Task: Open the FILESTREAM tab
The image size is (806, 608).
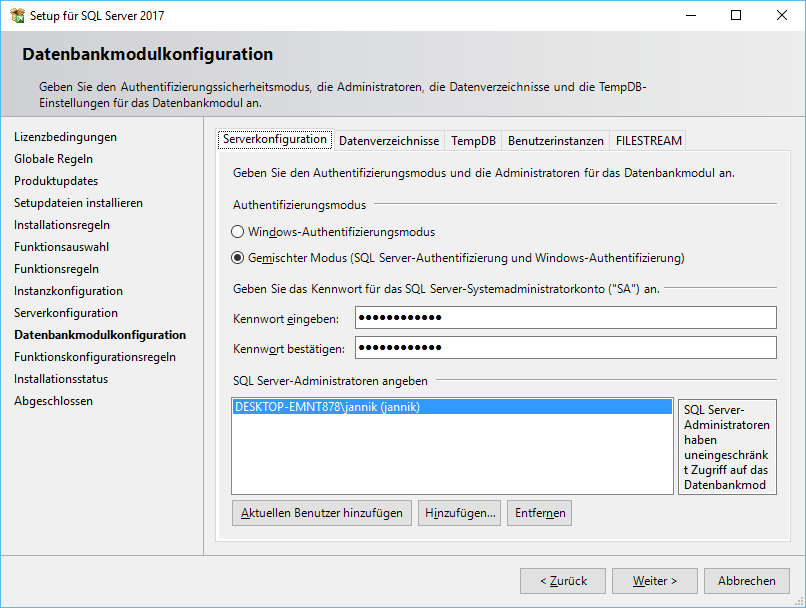Action: 648,141
